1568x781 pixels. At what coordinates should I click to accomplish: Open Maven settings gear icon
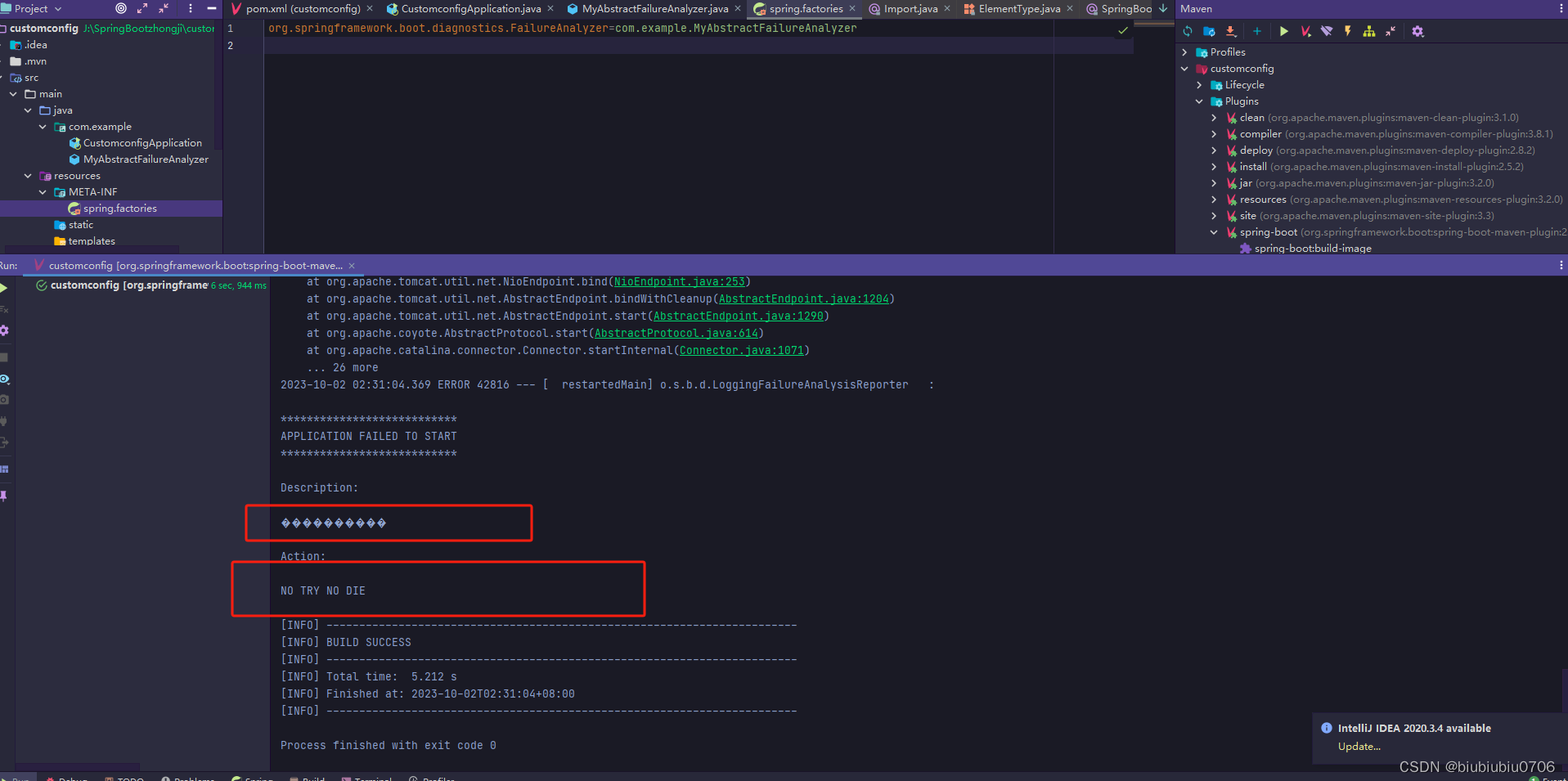point(1419,31)
